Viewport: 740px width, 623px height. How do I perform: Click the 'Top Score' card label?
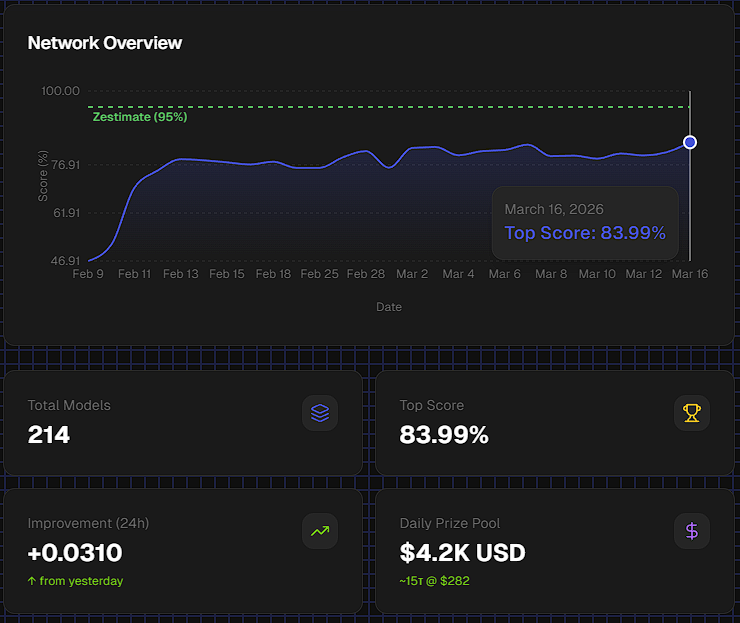coord(432,405)
